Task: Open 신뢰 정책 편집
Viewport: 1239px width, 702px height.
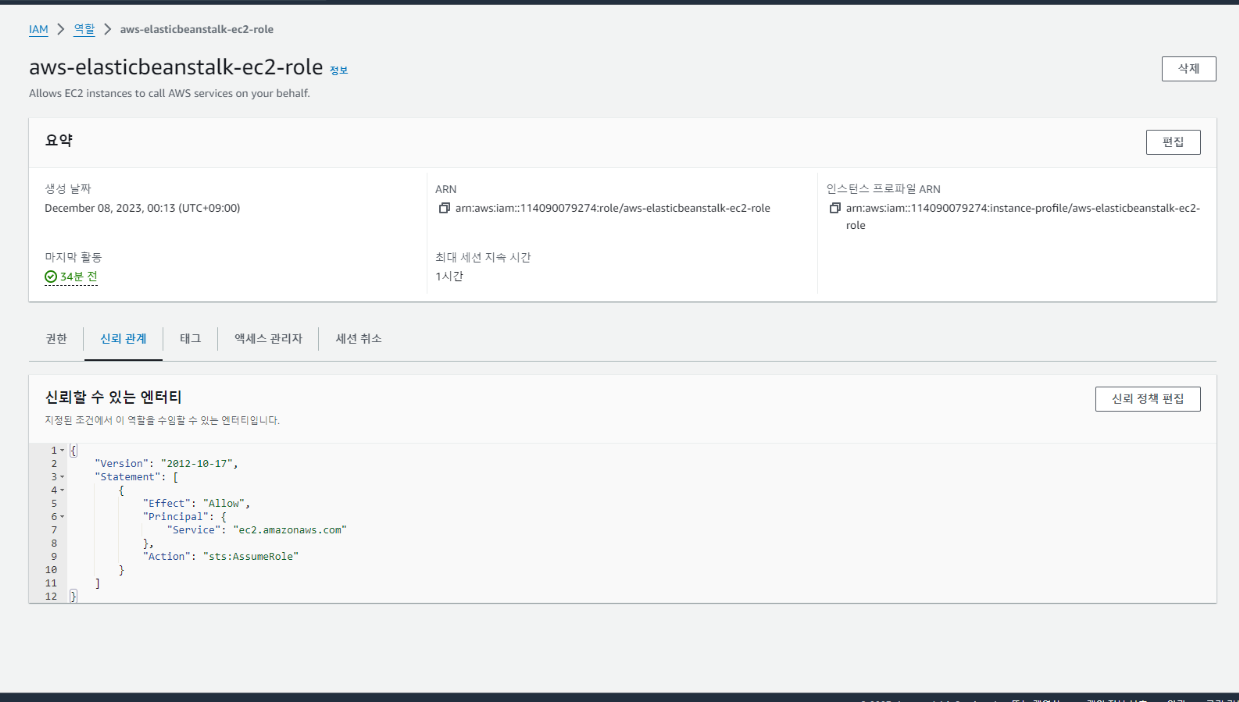Action: [1148, 399]
